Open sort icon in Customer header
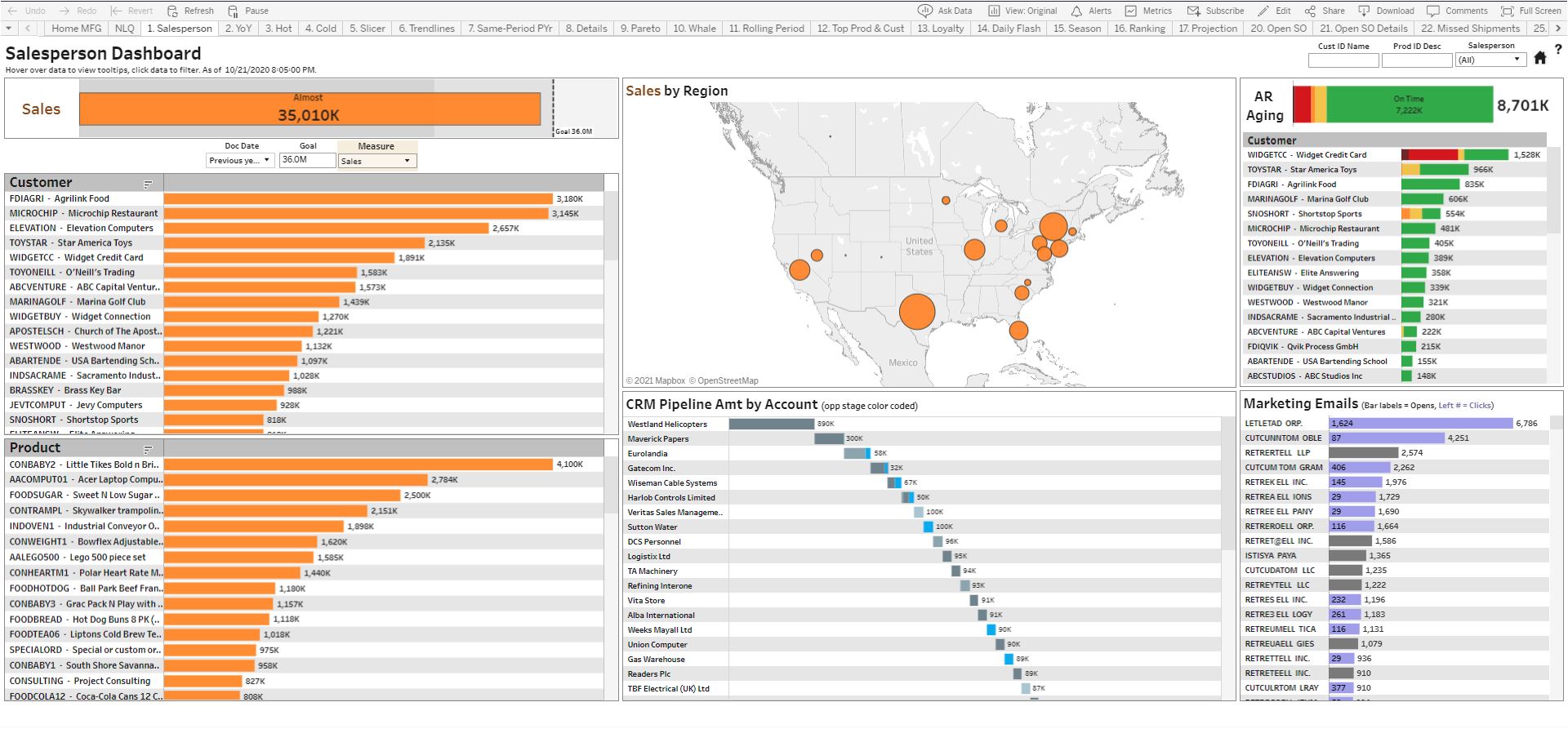Image resolution: width=1568 pixels, height=729 pixels. tap(148, 184)
